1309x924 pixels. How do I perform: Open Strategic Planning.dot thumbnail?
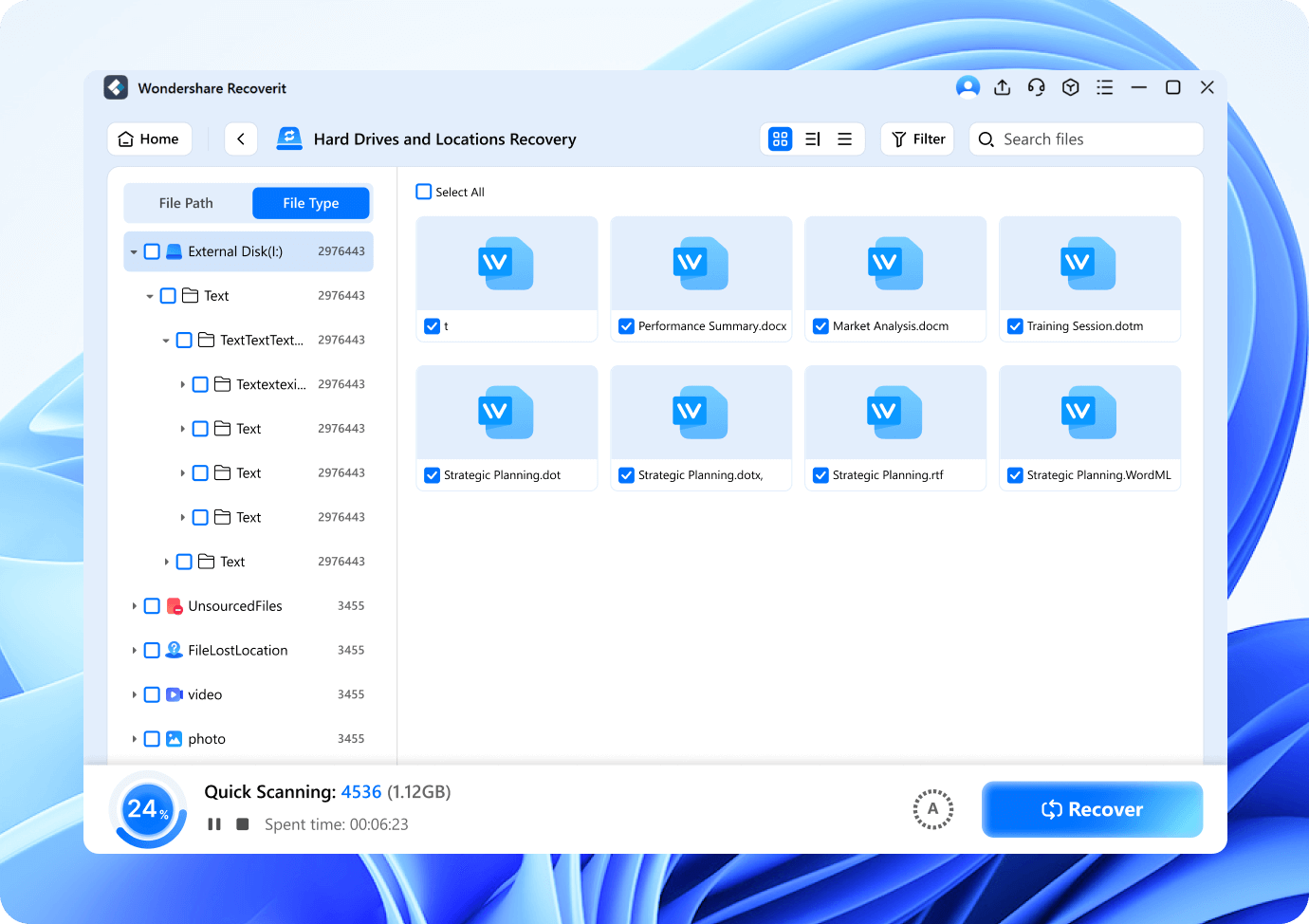point(507,413)
